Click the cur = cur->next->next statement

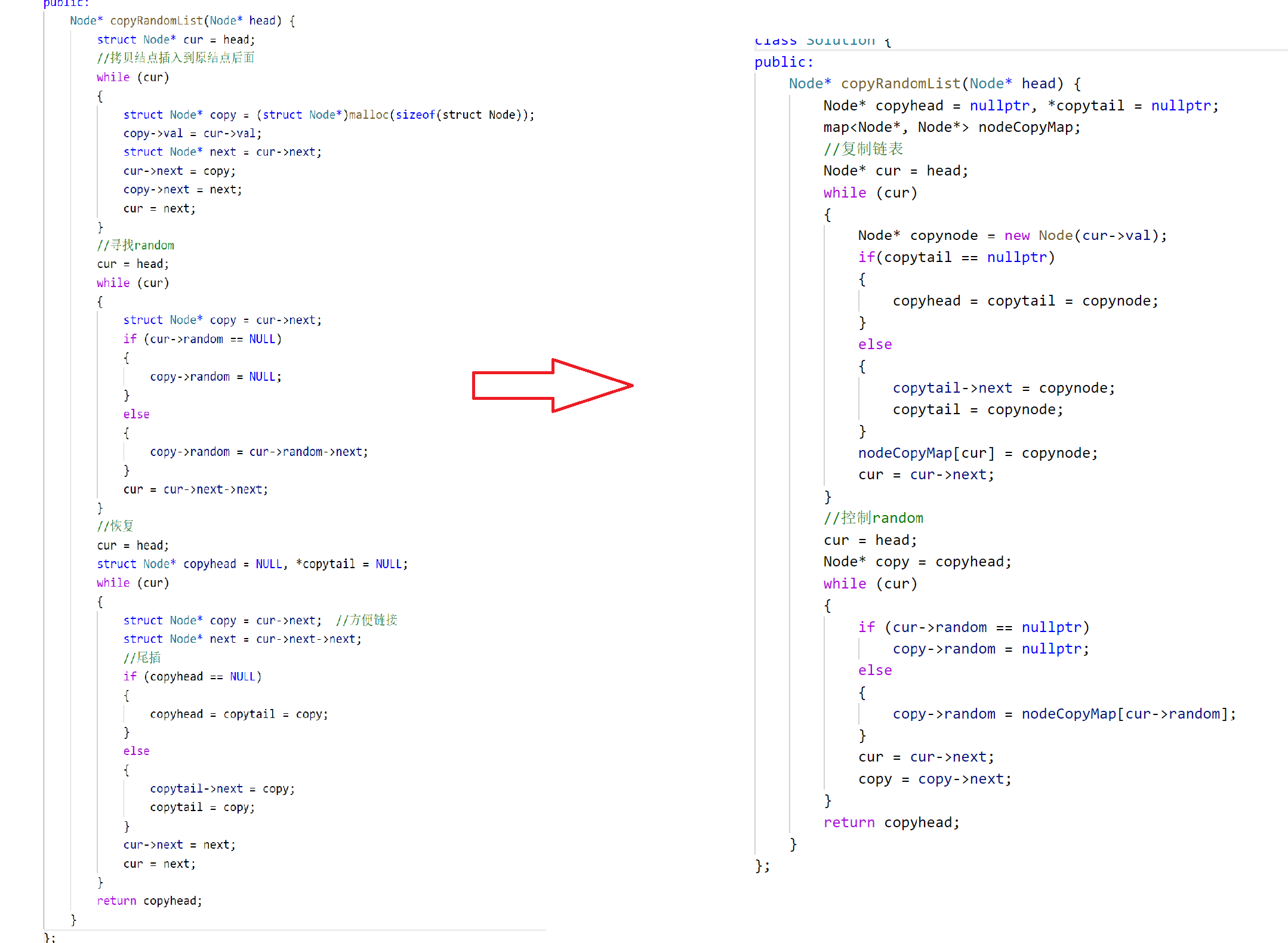[196, 489]
